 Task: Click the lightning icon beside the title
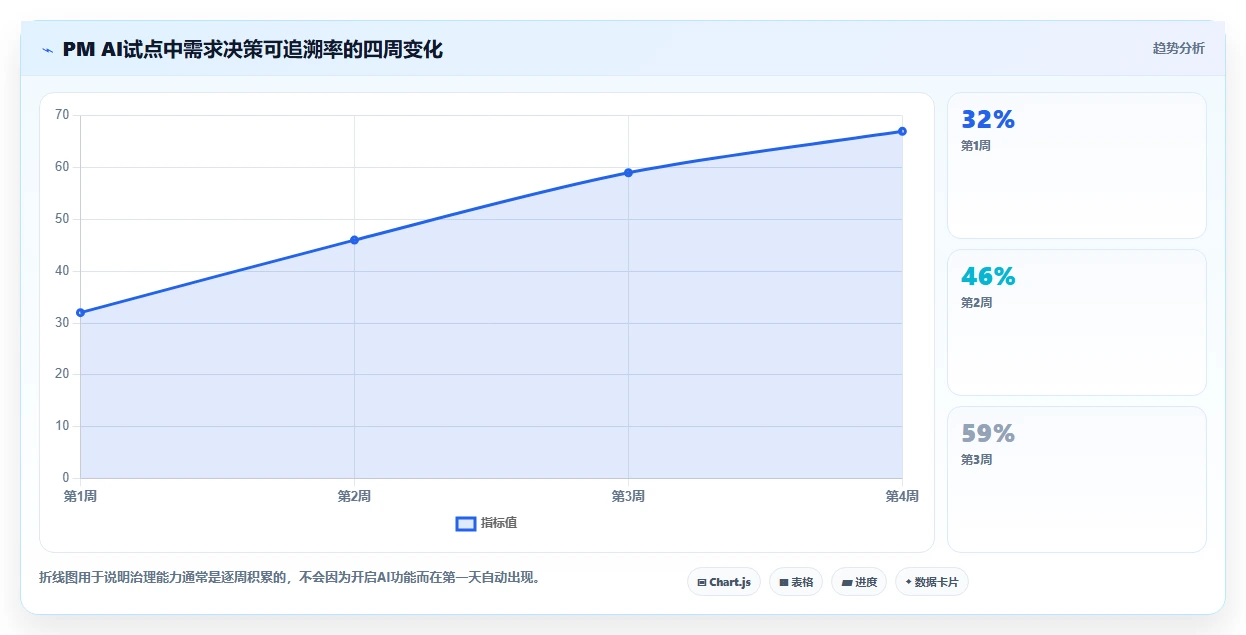tap(47, 50)
